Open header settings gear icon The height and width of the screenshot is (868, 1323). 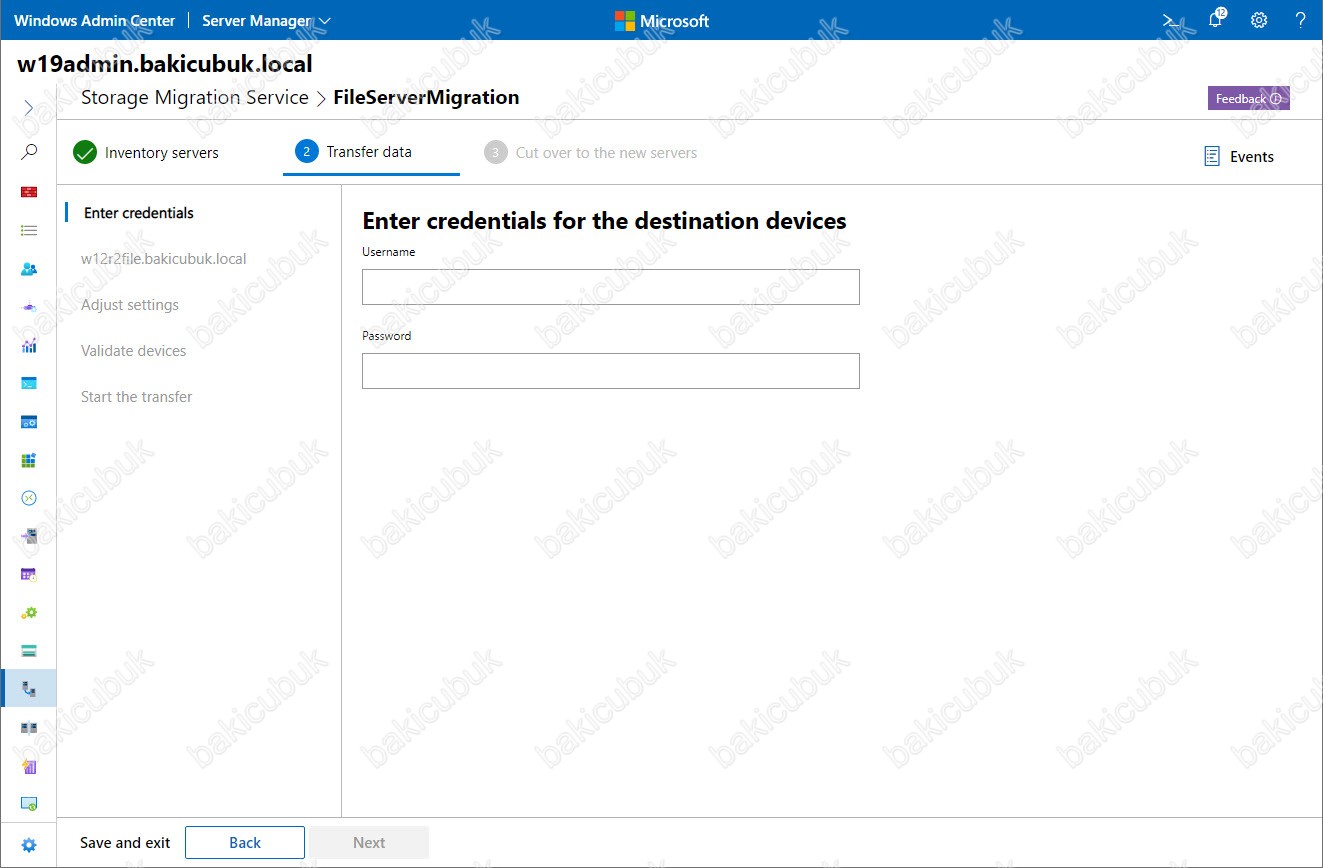1259,20
